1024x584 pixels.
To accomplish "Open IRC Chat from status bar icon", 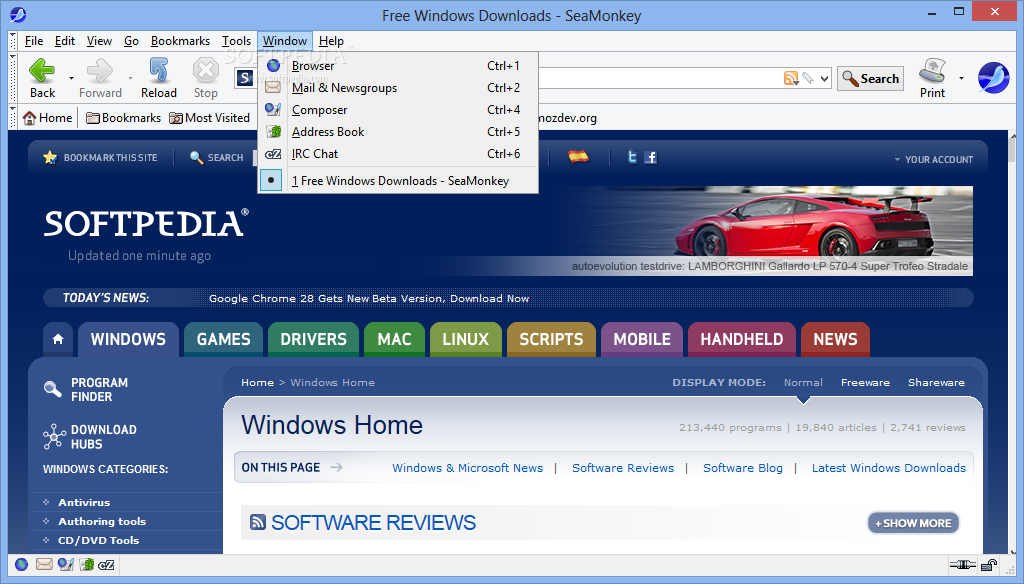I will coord(106,564).
